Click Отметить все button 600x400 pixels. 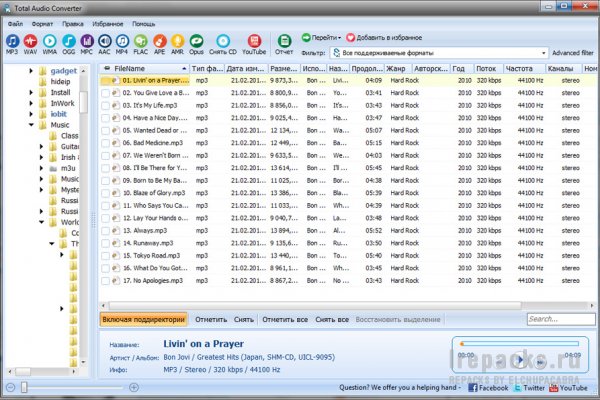coord(285,319)
